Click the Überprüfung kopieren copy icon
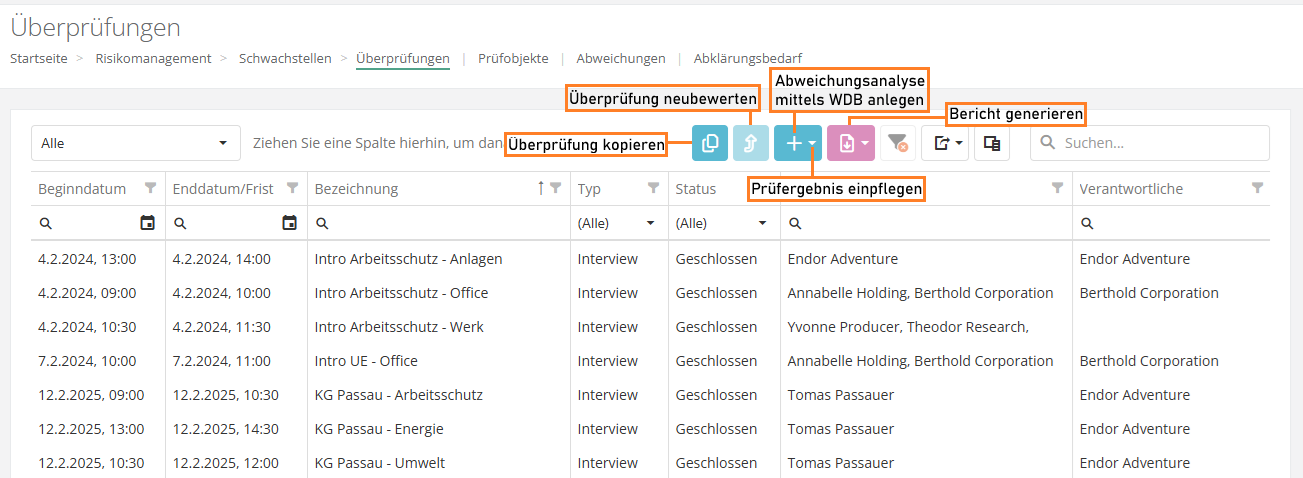Image resolution: width=1303 pixels, height=478 pixels. pyautogui.click(x=710, y=143)
